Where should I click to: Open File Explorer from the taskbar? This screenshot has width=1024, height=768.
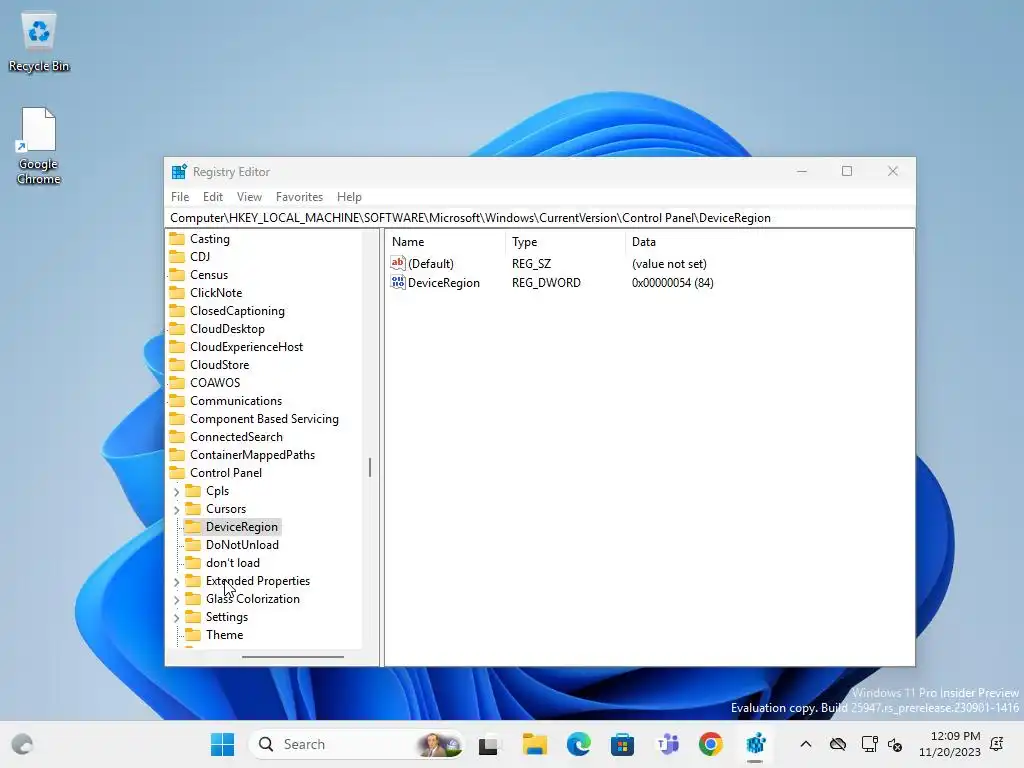tap(534, 744)
